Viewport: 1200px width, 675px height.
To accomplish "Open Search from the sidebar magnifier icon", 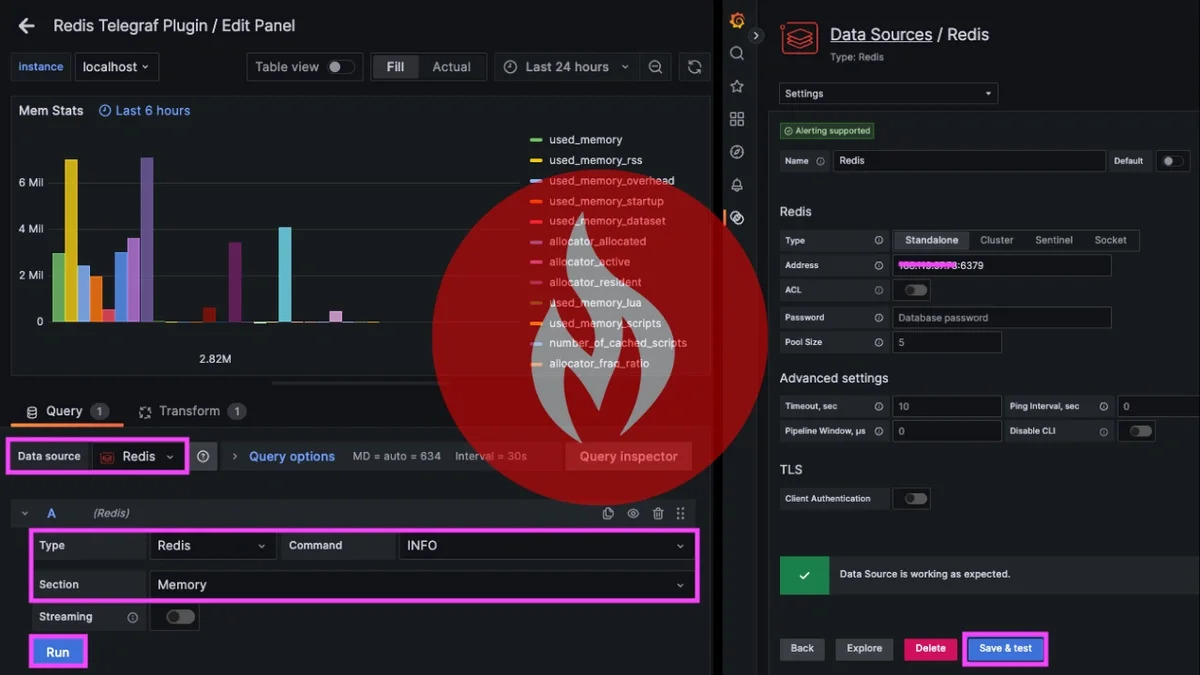I will (737, 53).
